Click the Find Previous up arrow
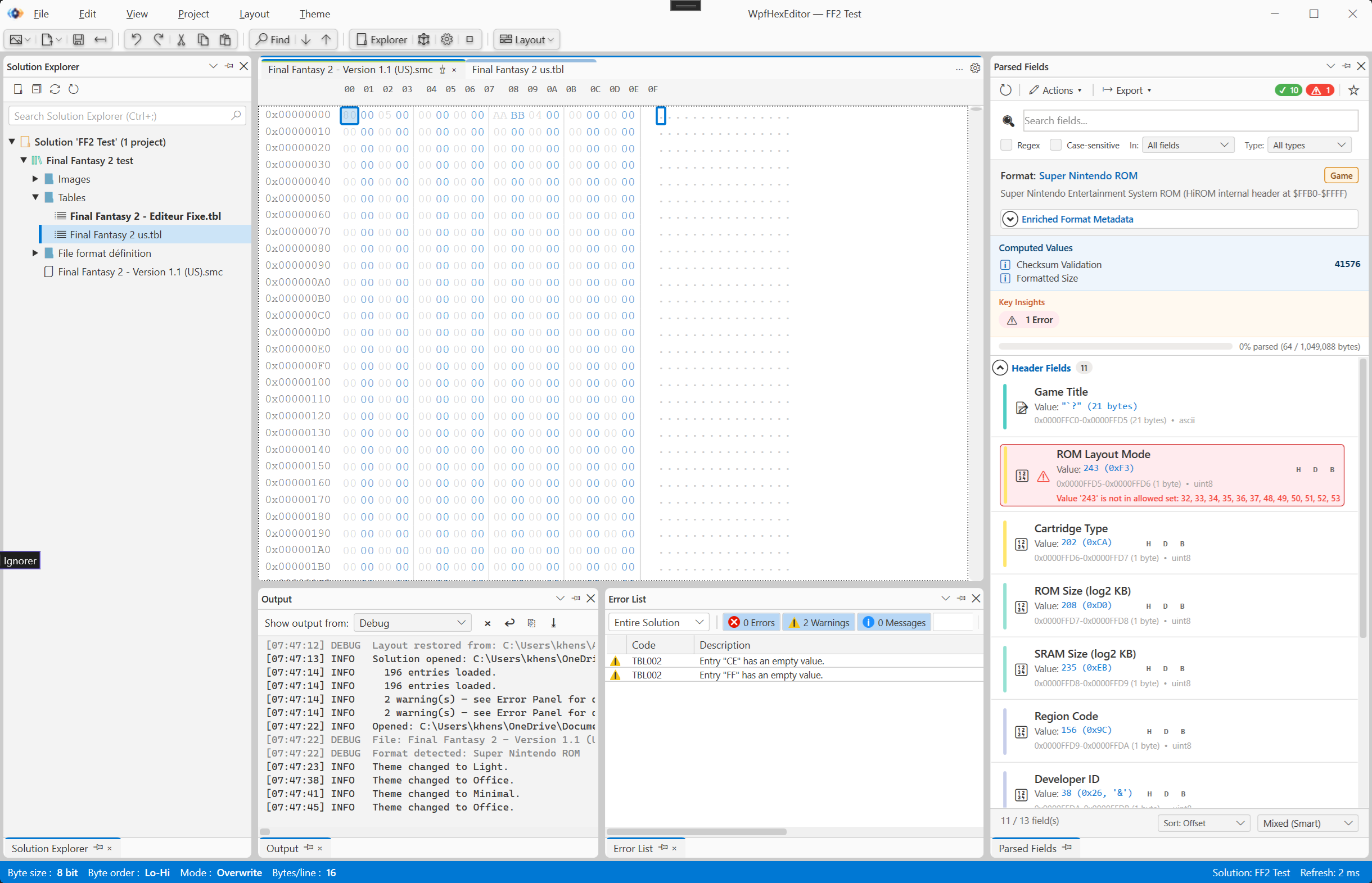Viewport: 1372px width, 883px height. click(x=326, y=39)
